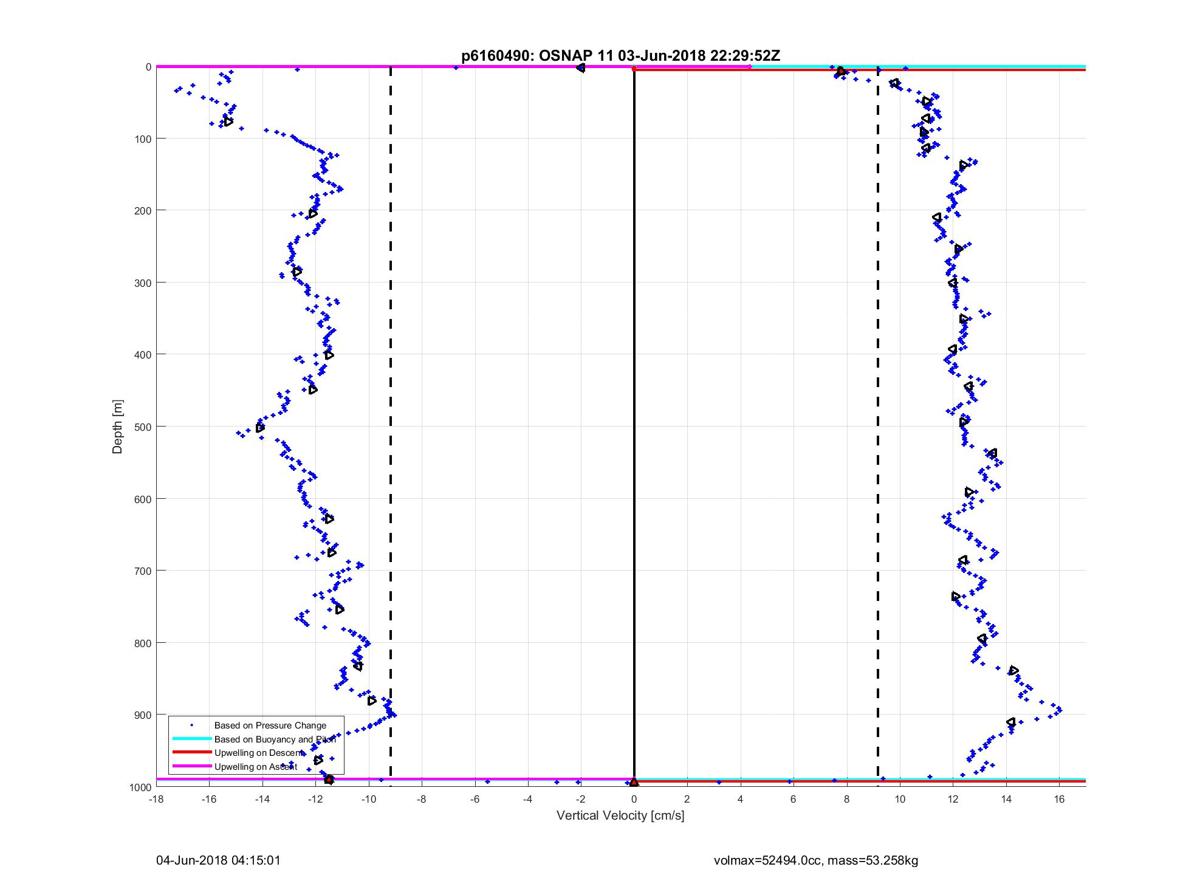The height and width of the screenshot is (885, 1200).
Task: Click the dashed vertical line near -9 cm/s
Action: 390,427
